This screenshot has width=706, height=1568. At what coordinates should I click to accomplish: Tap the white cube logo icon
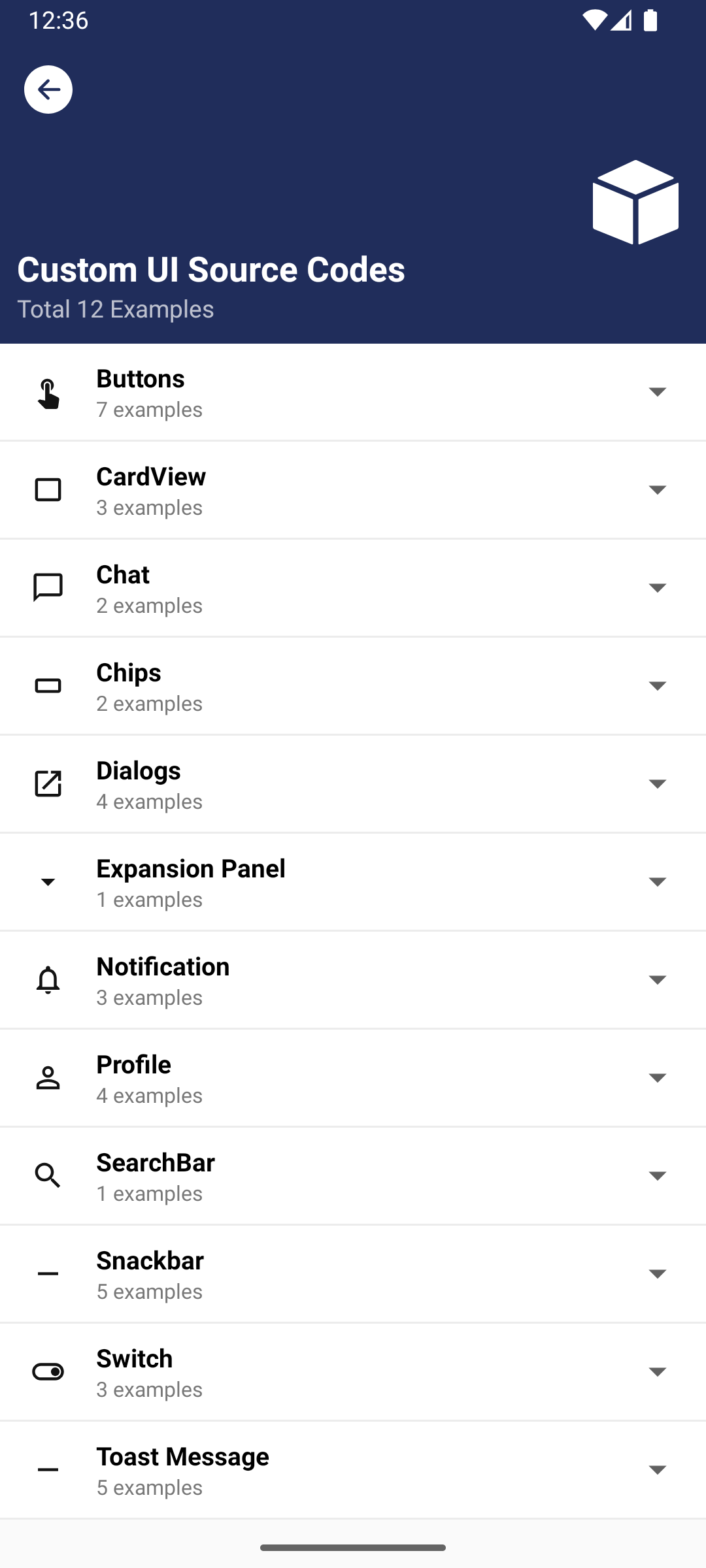(x=635, y=202)
